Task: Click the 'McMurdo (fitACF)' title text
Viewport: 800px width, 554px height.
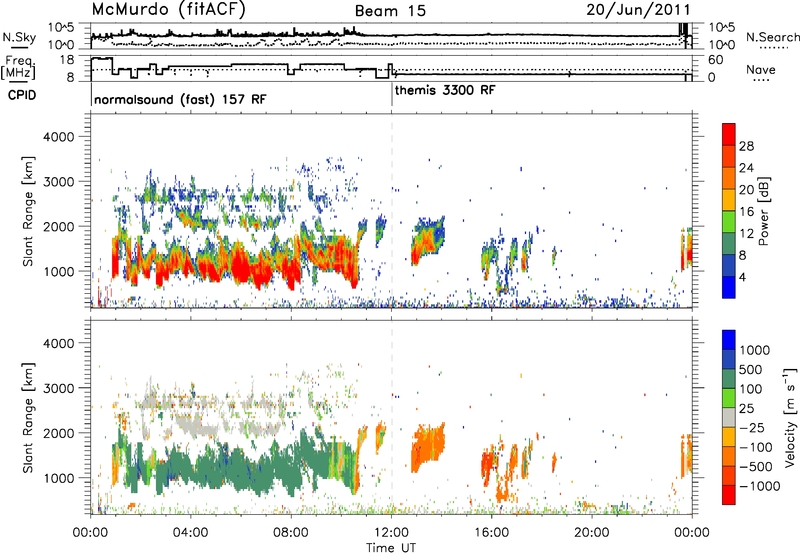Action: click(168, 10)
